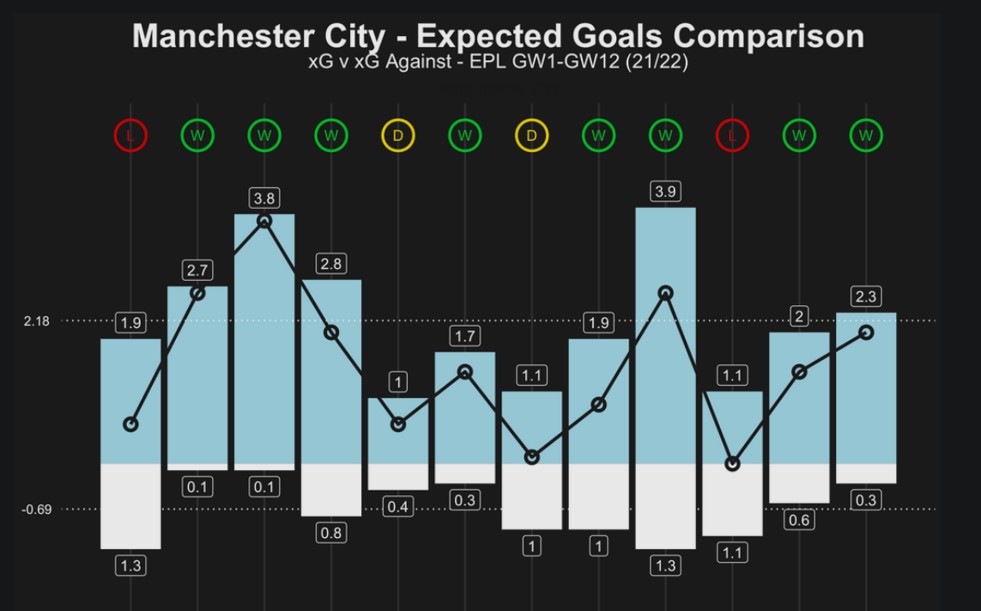
Task: Click the -0.69 average axis label
Action: point(35,510)
